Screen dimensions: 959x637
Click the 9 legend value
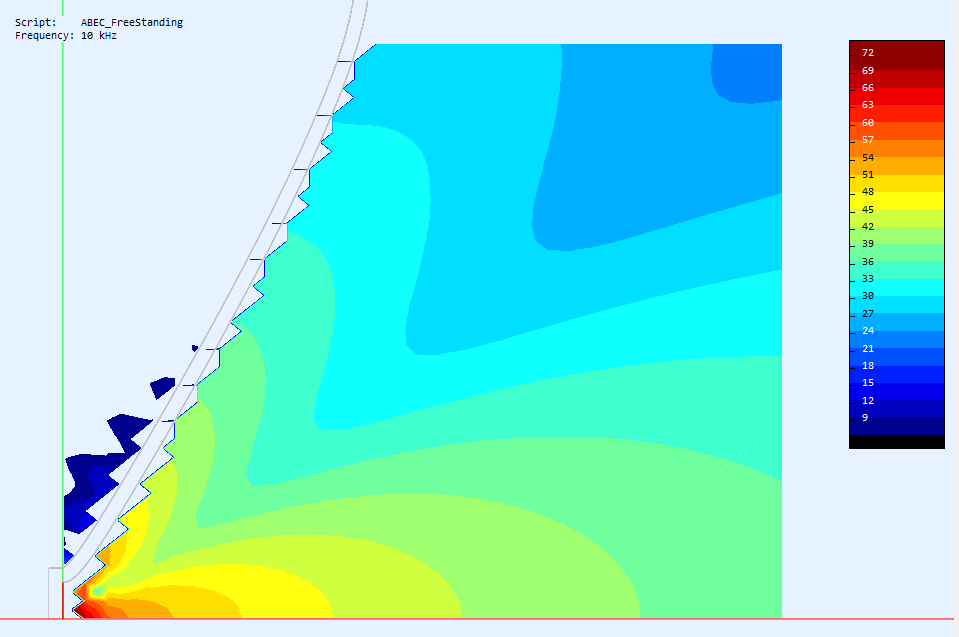click(865, 417)
